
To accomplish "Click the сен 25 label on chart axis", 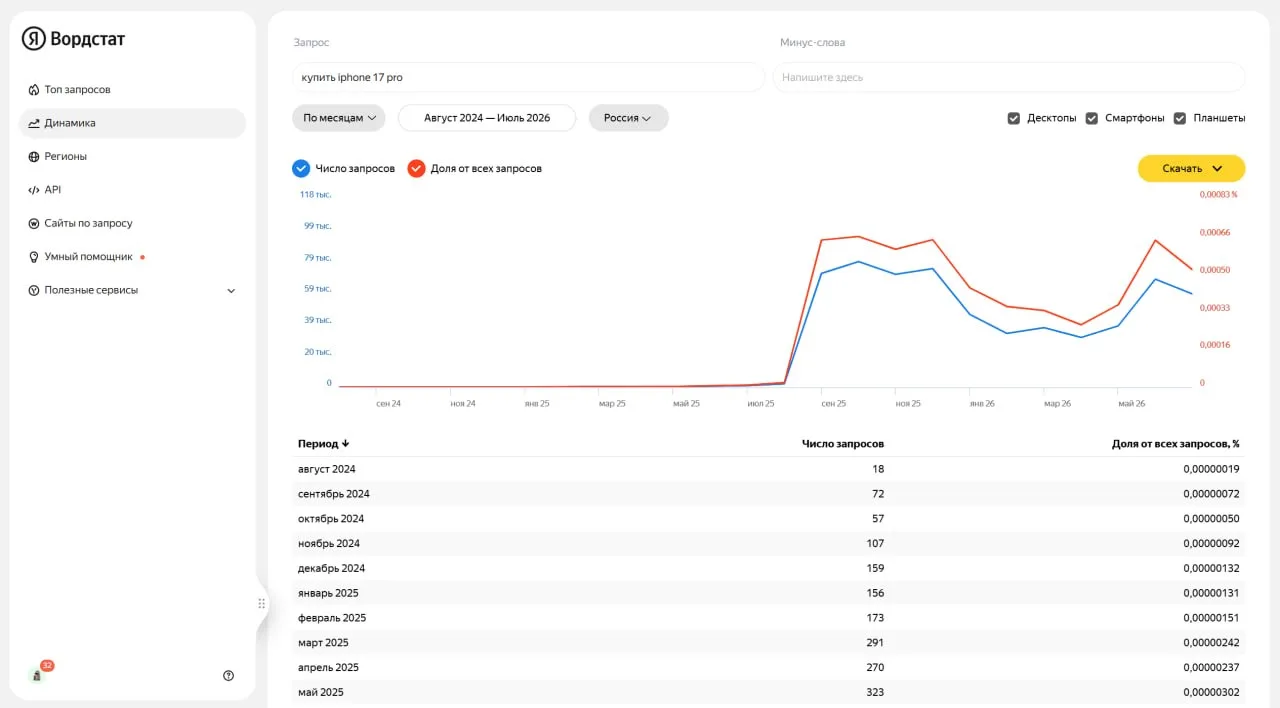I will 834,404.
